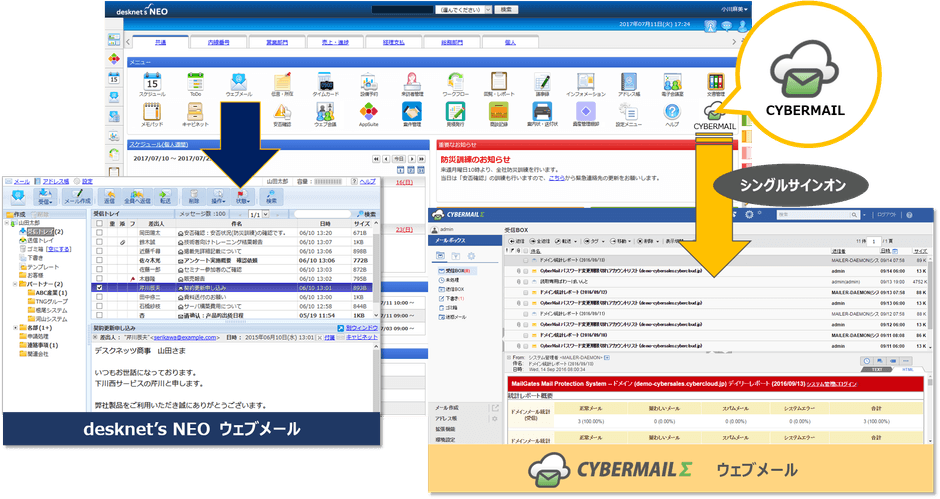Image resolution: width=940 pixels, height=499 pixels.
Task: Click the 返信 reply icon in webmail toolbar
Action: click(x=110, y=194)
